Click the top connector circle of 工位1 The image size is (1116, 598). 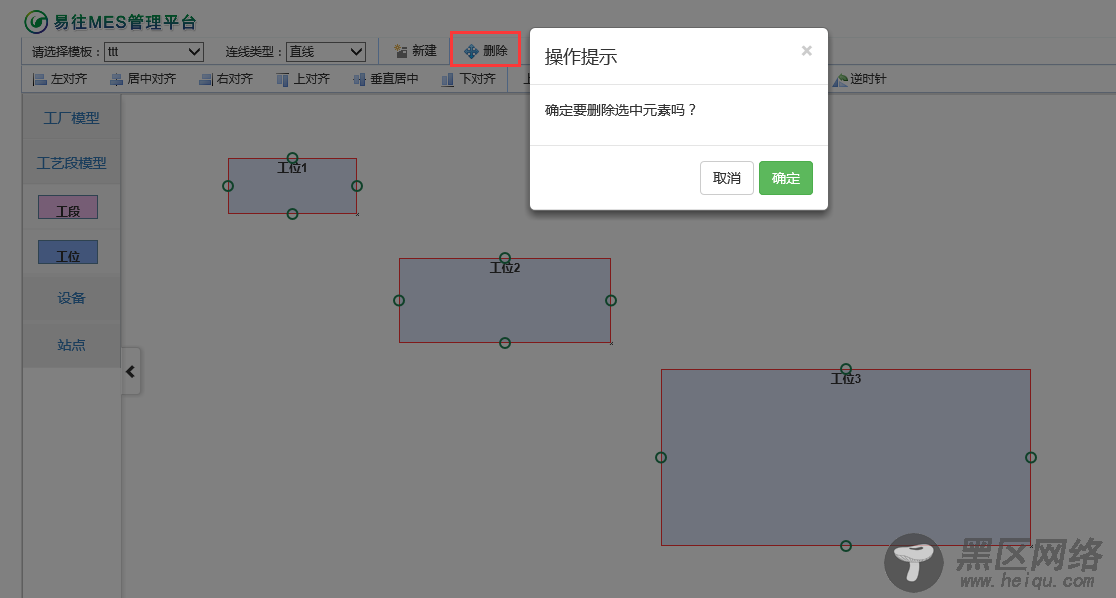coord(293,158)
